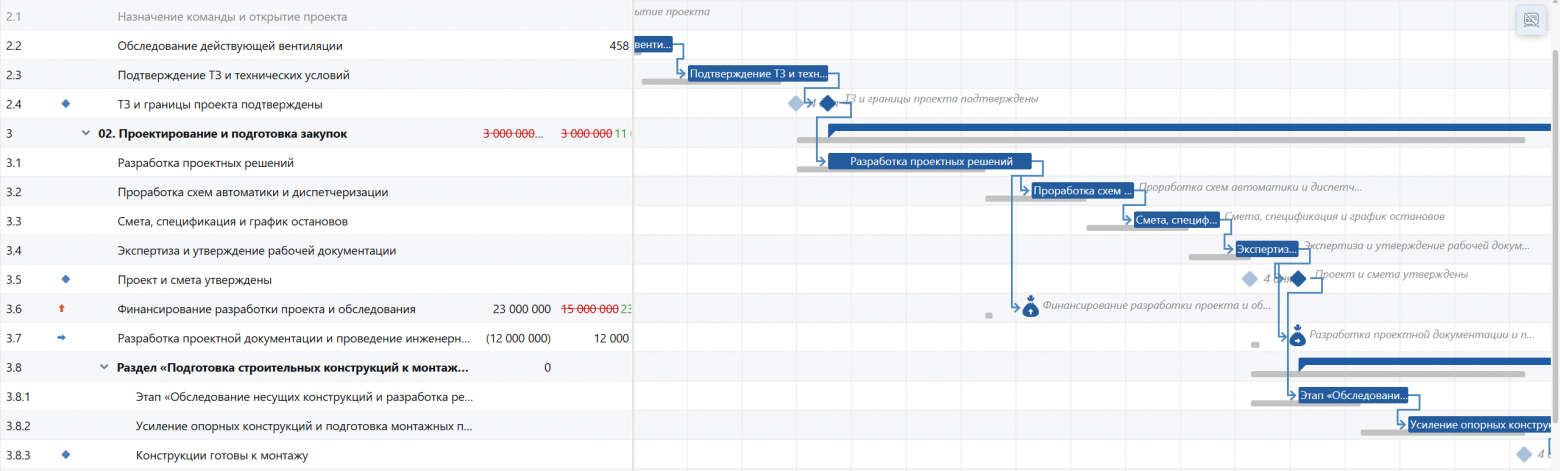The width and height of the screenshot is (1560, 471).
Task: Select row Подтверждение ТЗ и технических условий
Action: tap(316, 74)
